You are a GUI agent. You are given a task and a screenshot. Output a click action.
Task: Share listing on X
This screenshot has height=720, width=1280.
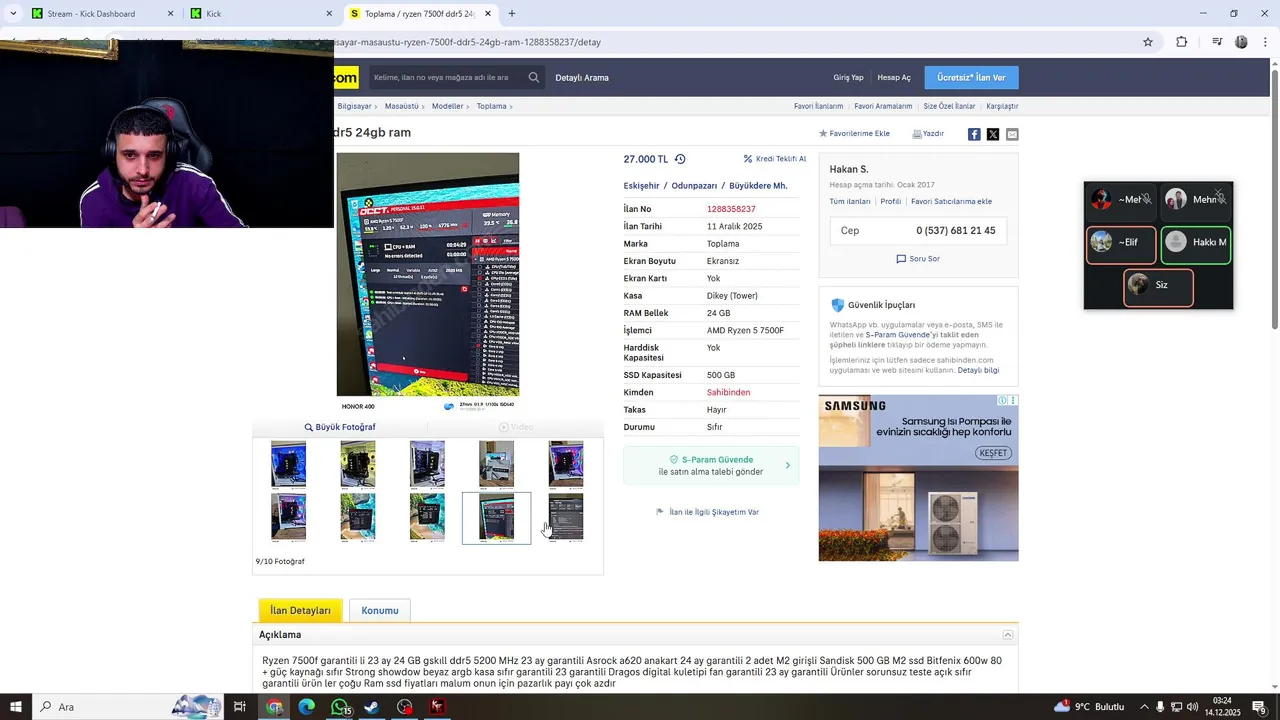click(x=993, y=134)
